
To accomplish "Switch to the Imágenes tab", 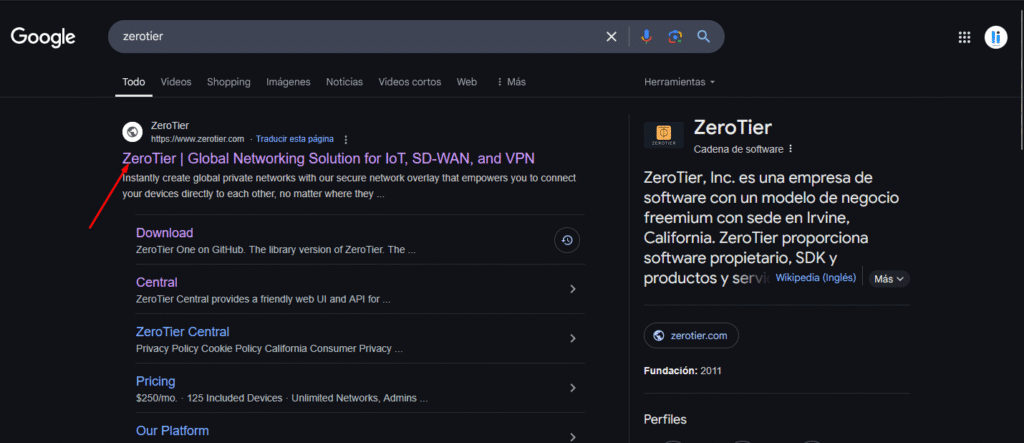I will point(288,82).
